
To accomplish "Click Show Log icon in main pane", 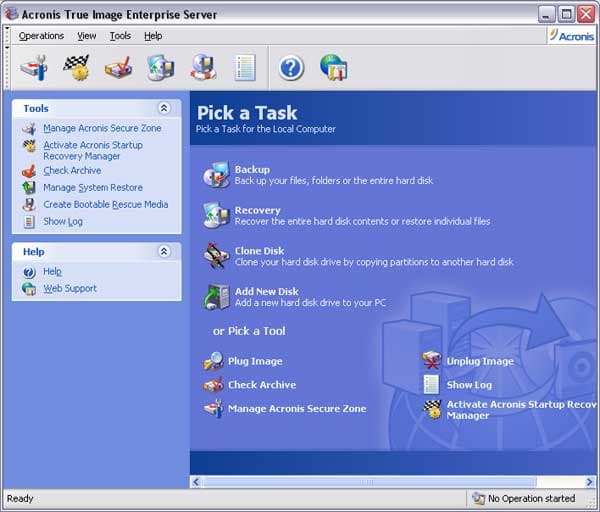I will pos(432,385).
